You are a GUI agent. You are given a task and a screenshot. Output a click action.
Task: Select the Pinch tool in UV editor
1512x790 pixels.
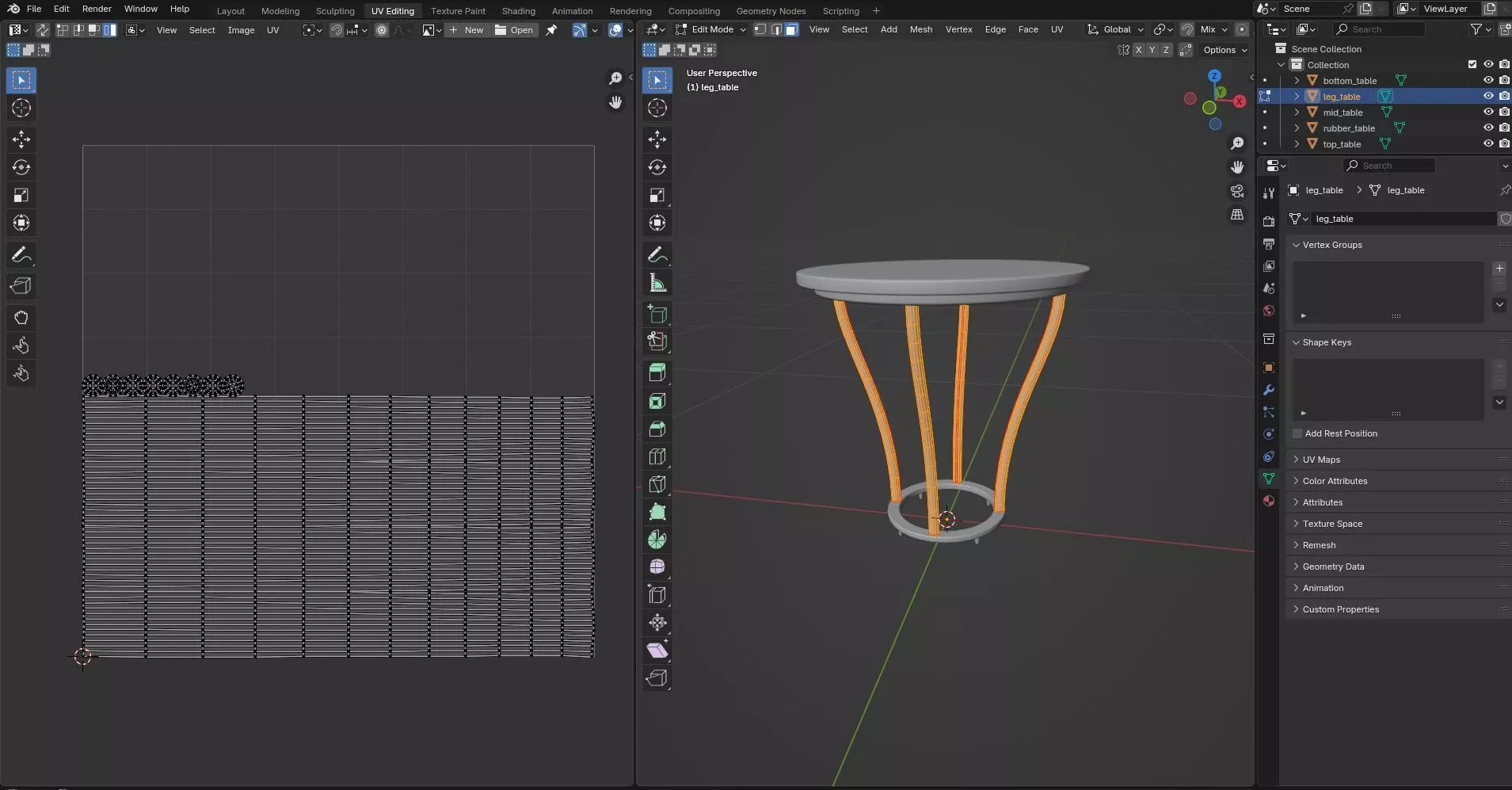(x=21, y=373)
